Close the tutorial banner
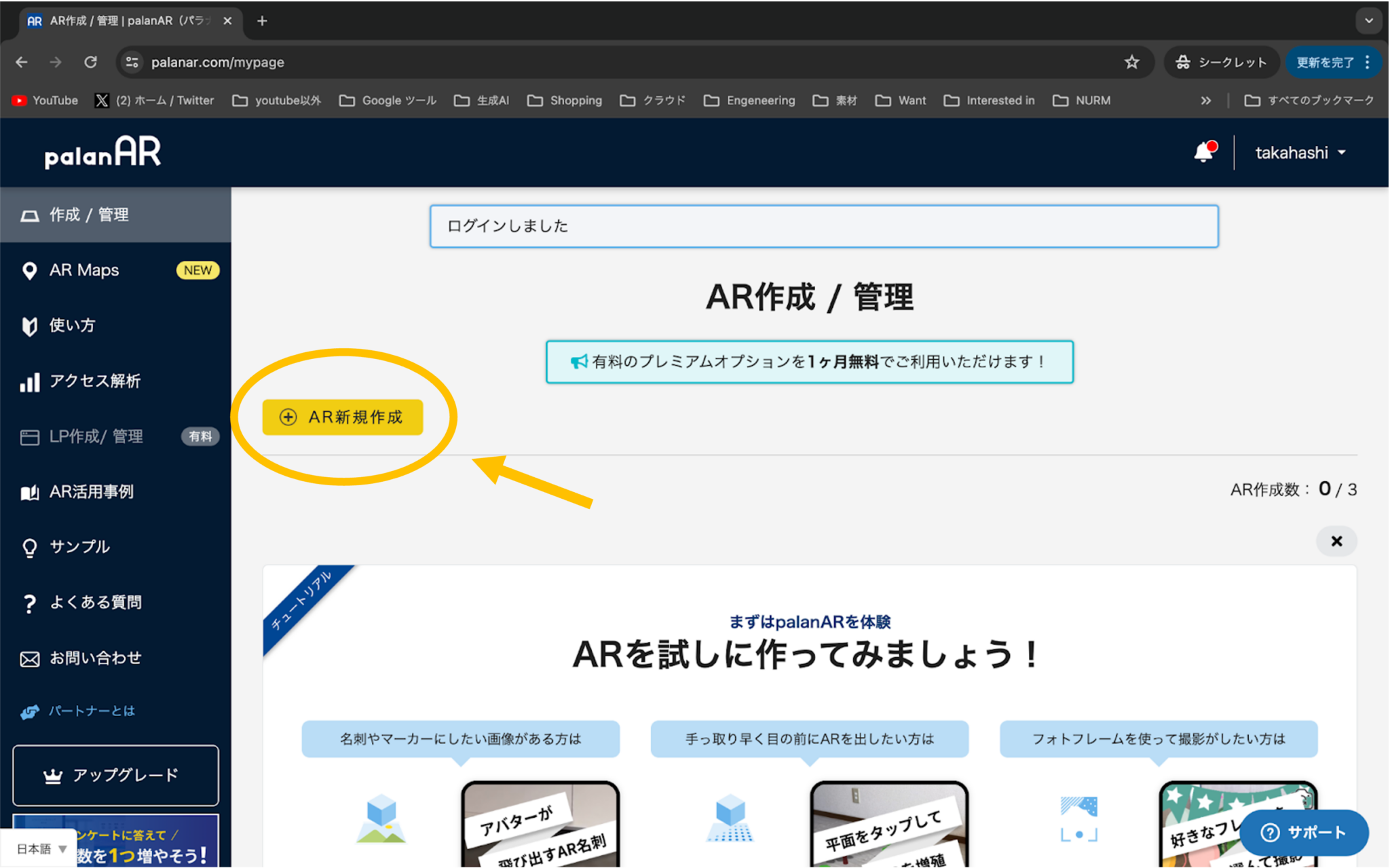Screen dimensions: 1390x868 pyautogui.click(x=1336, y=541)
